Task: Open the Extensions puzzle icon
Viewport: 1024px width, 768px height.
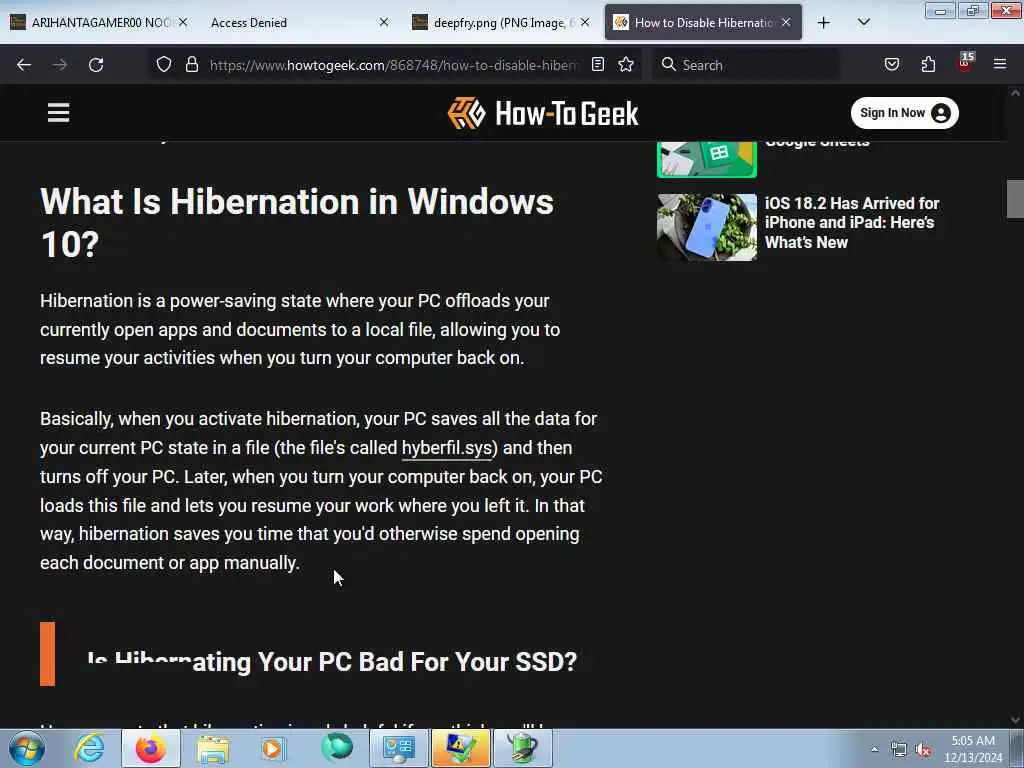Action: tap(928, 64)
